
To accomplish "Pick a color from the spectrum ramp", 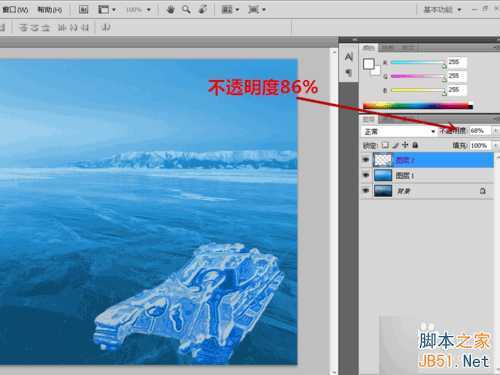I will point(418,106).
